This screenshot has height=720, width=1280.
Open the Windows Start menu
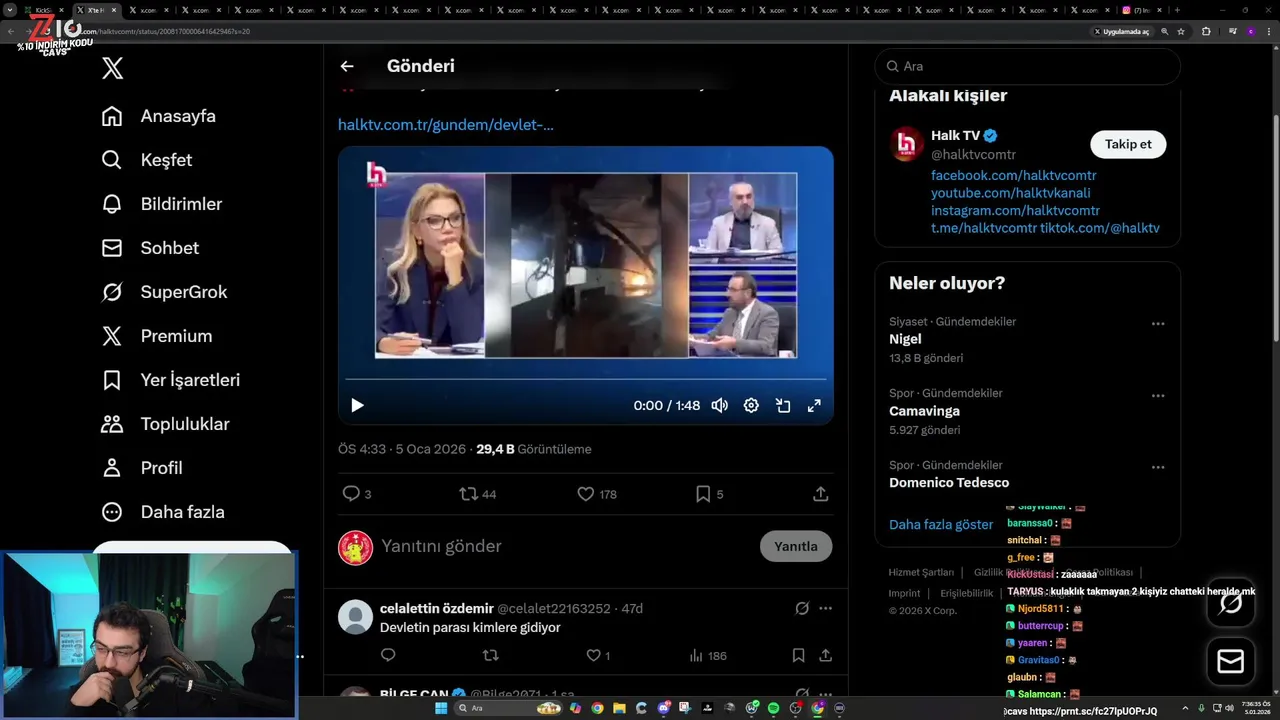440,708
